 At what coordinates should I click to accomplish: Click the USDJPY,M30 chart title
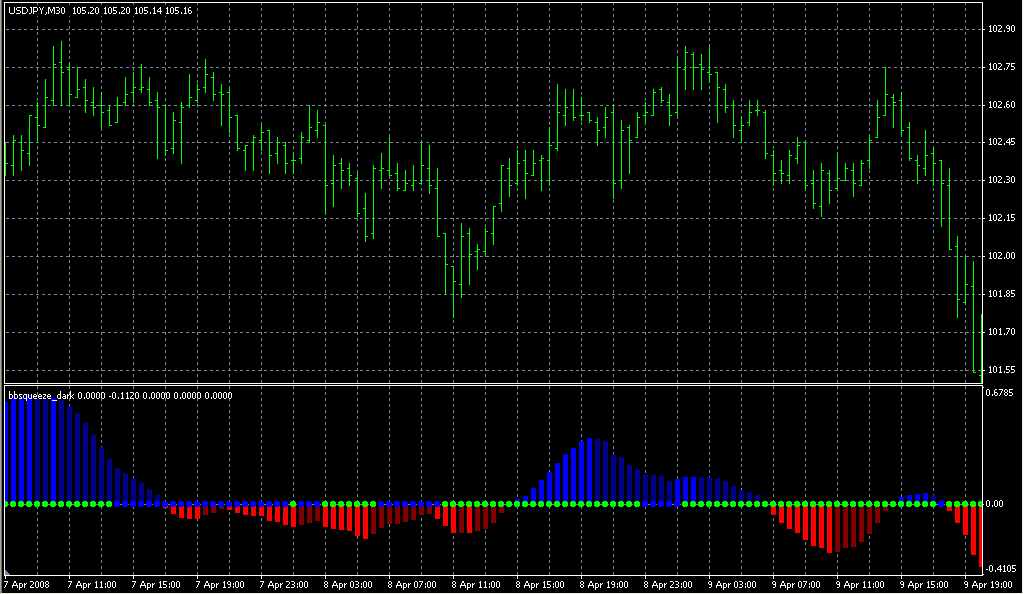tap(37, 11)
